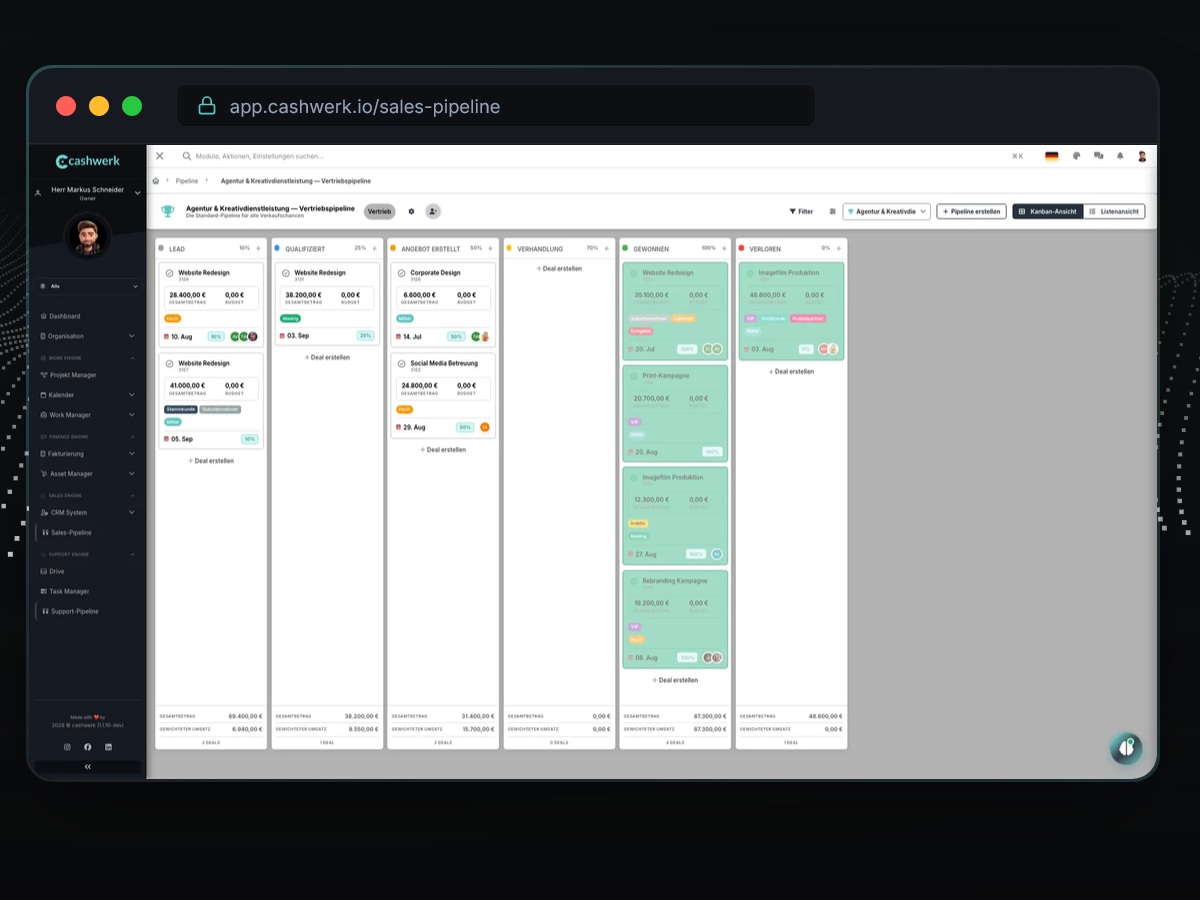Click the search field 'Module, Aktionen, Einstellungen suchen'

260,156
